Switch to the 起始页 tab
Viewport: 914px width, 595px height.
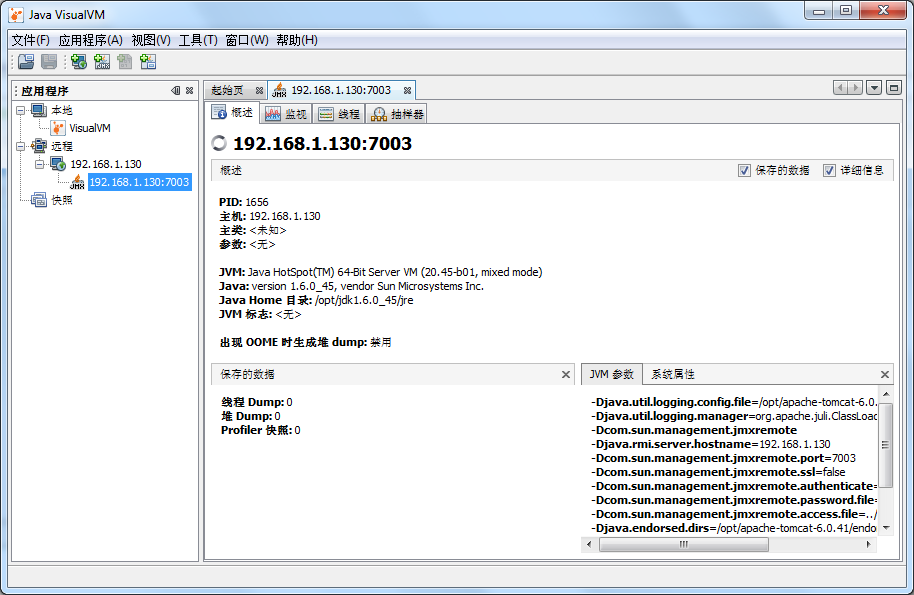228,90
